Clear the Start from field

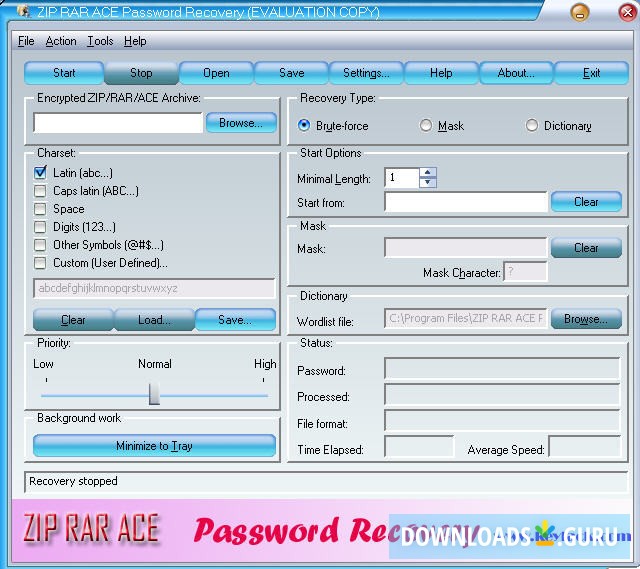point(586,202)
